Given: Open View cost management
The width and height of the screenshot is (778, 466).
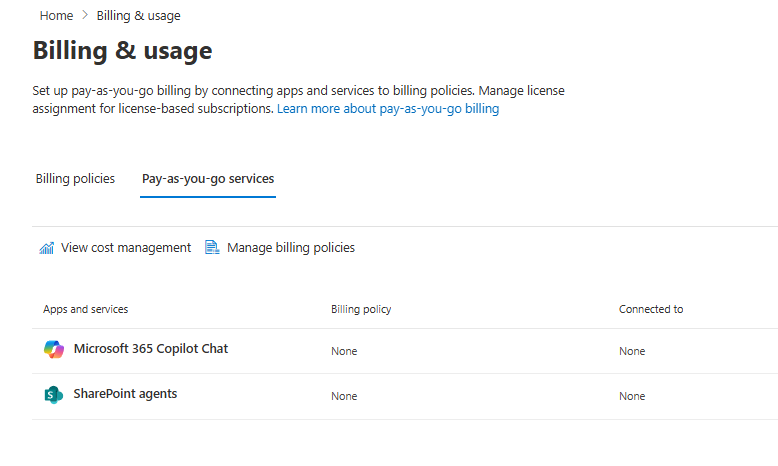Looking at the screenshot, I should click(x=115, y=248).
